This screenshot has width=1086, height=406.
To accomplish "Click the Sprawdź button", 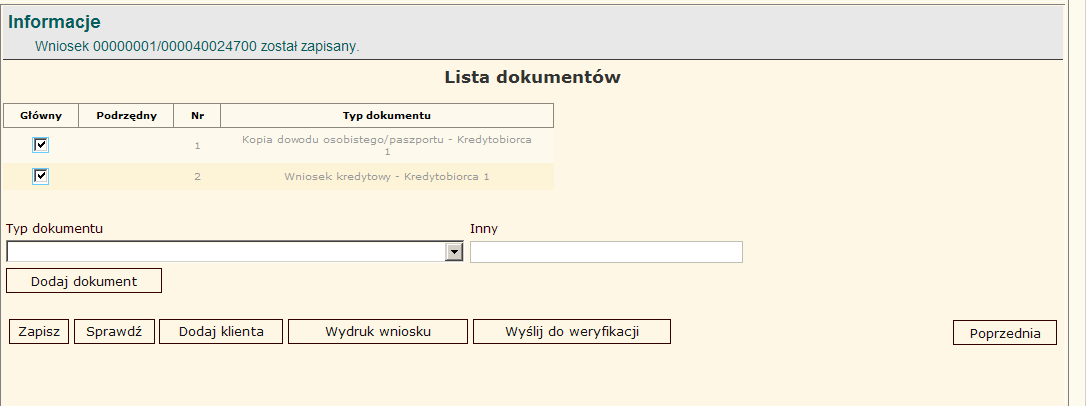I will click(x=114, y=332).
